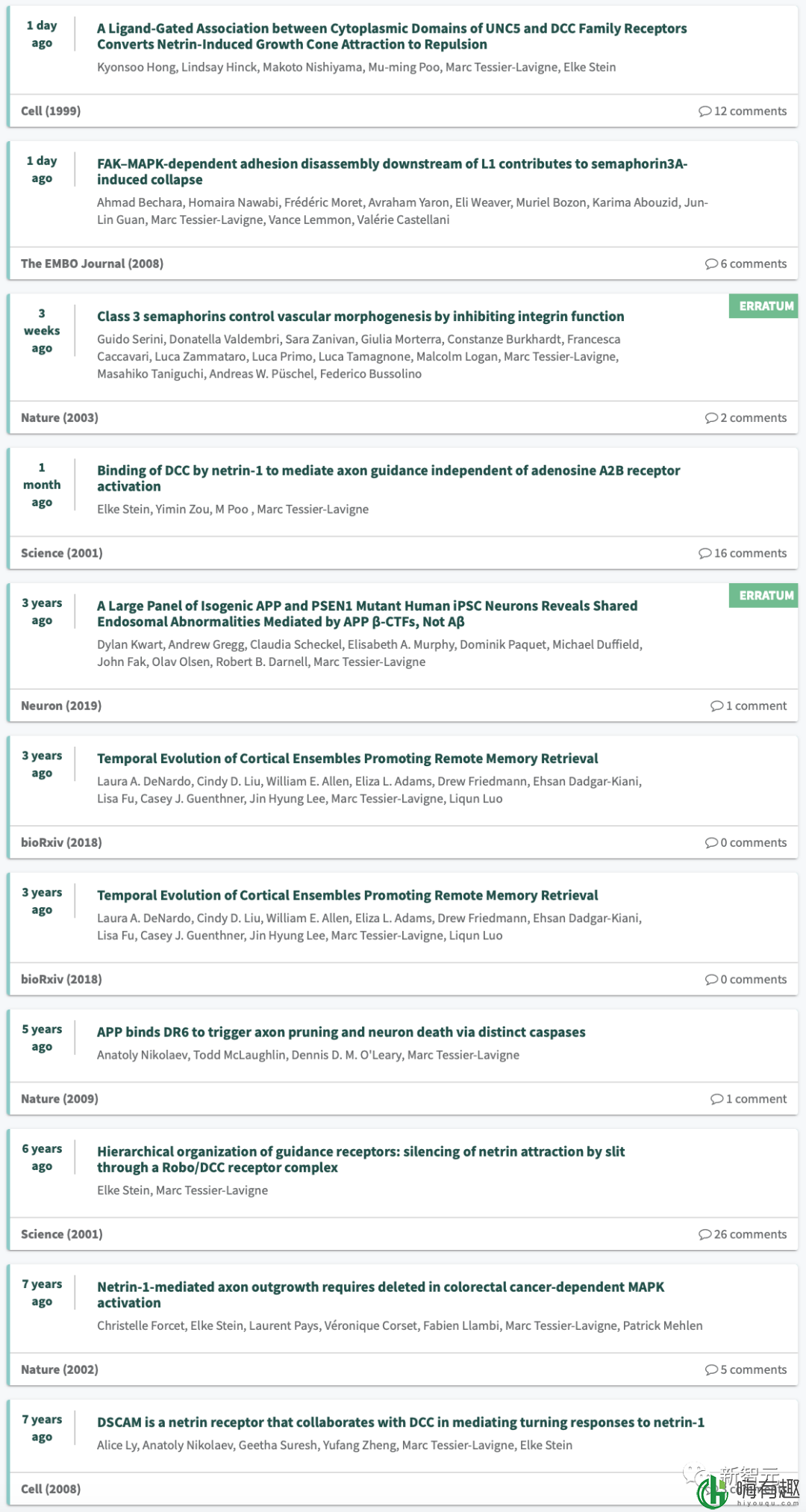This screenshot has width=806, height=1512.
Task: Open 'FAK–MAPK-dependent adhesion disassembly' paper
Action: 392,172
